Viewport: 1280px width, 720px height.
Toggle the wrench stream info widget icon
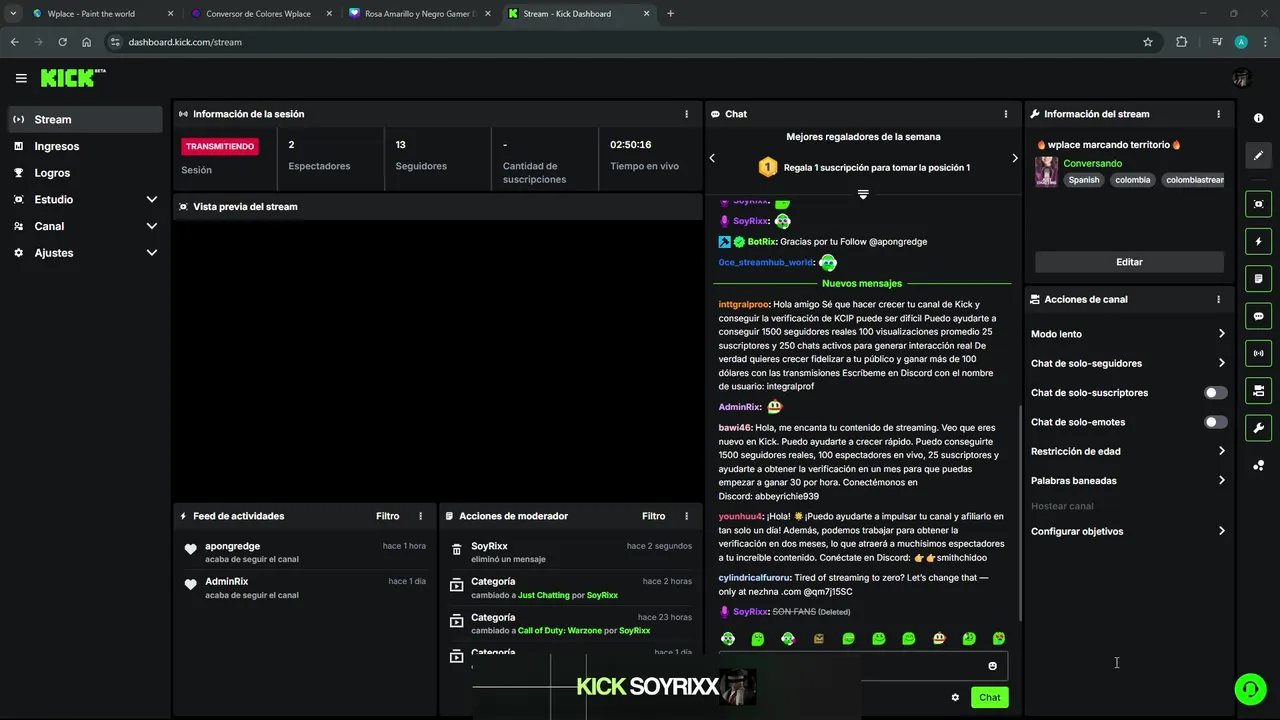click(1258, 428)
